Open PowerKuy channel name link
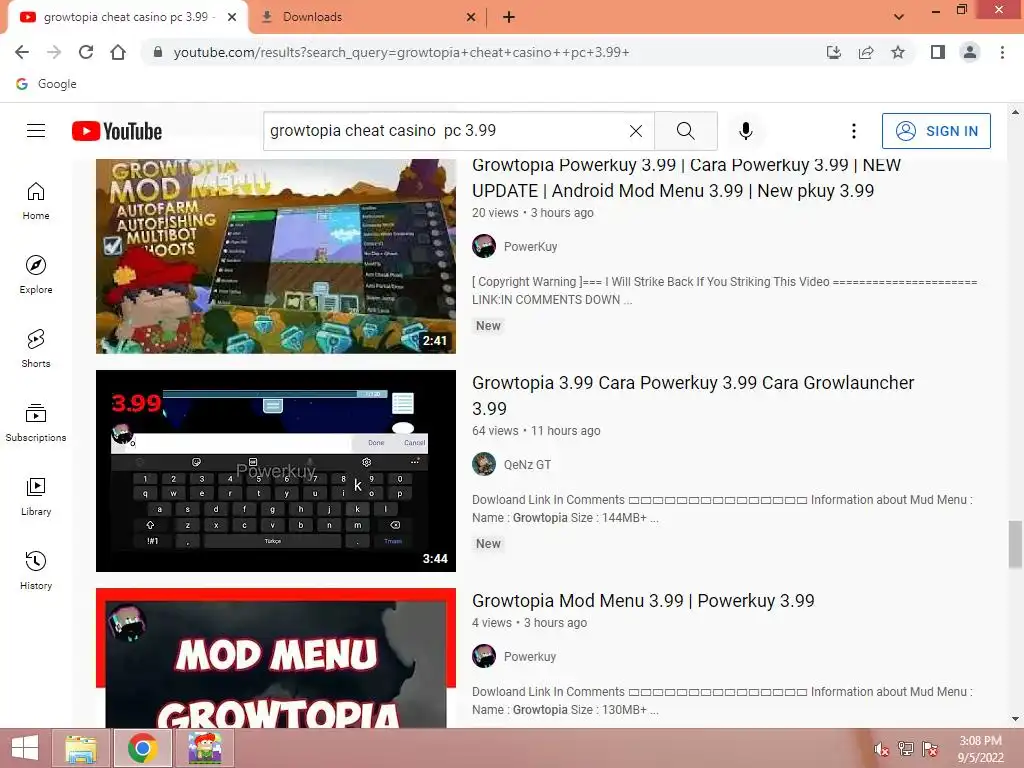The image size is (1024, 768). click(530, 247)
